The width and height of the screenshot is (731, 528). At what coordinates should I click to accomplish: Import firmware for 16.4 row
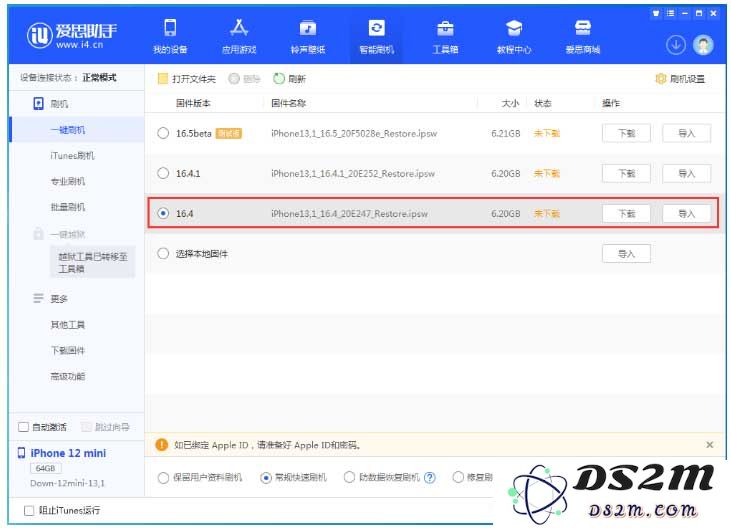tap(686, 213)
